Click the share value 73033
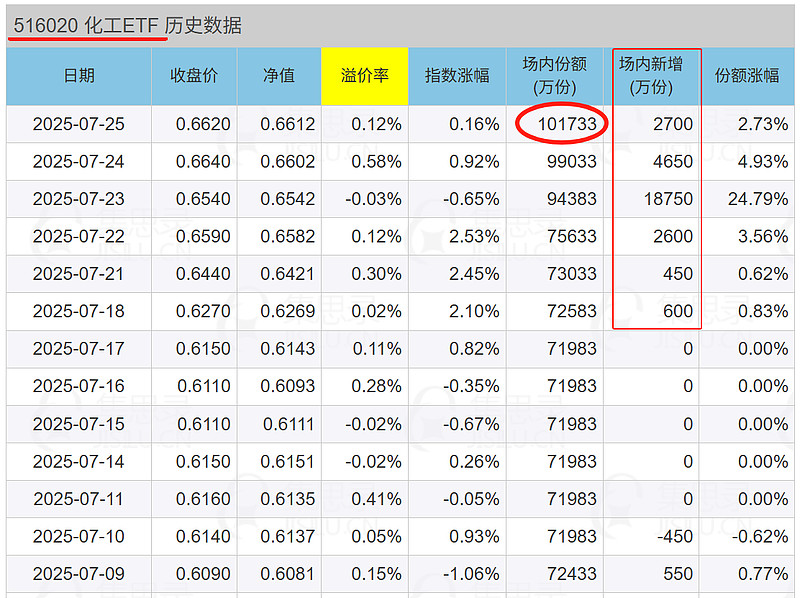The height and width of the screenshot is (598, 800). point(571,274)
